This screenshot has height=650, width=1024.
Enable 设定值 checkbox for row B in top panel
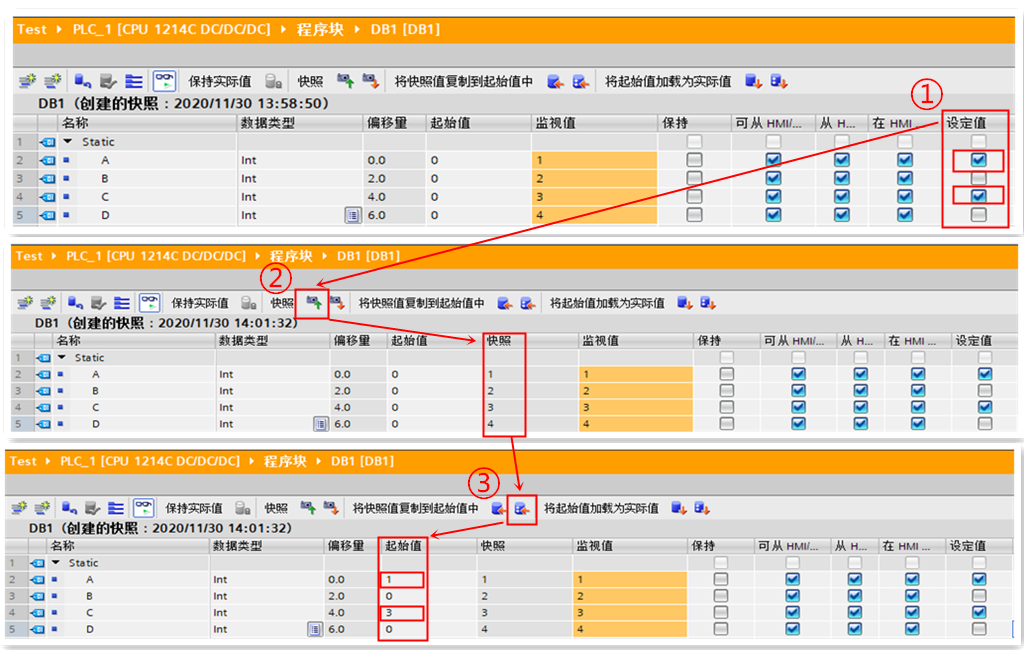coord(978,178)
